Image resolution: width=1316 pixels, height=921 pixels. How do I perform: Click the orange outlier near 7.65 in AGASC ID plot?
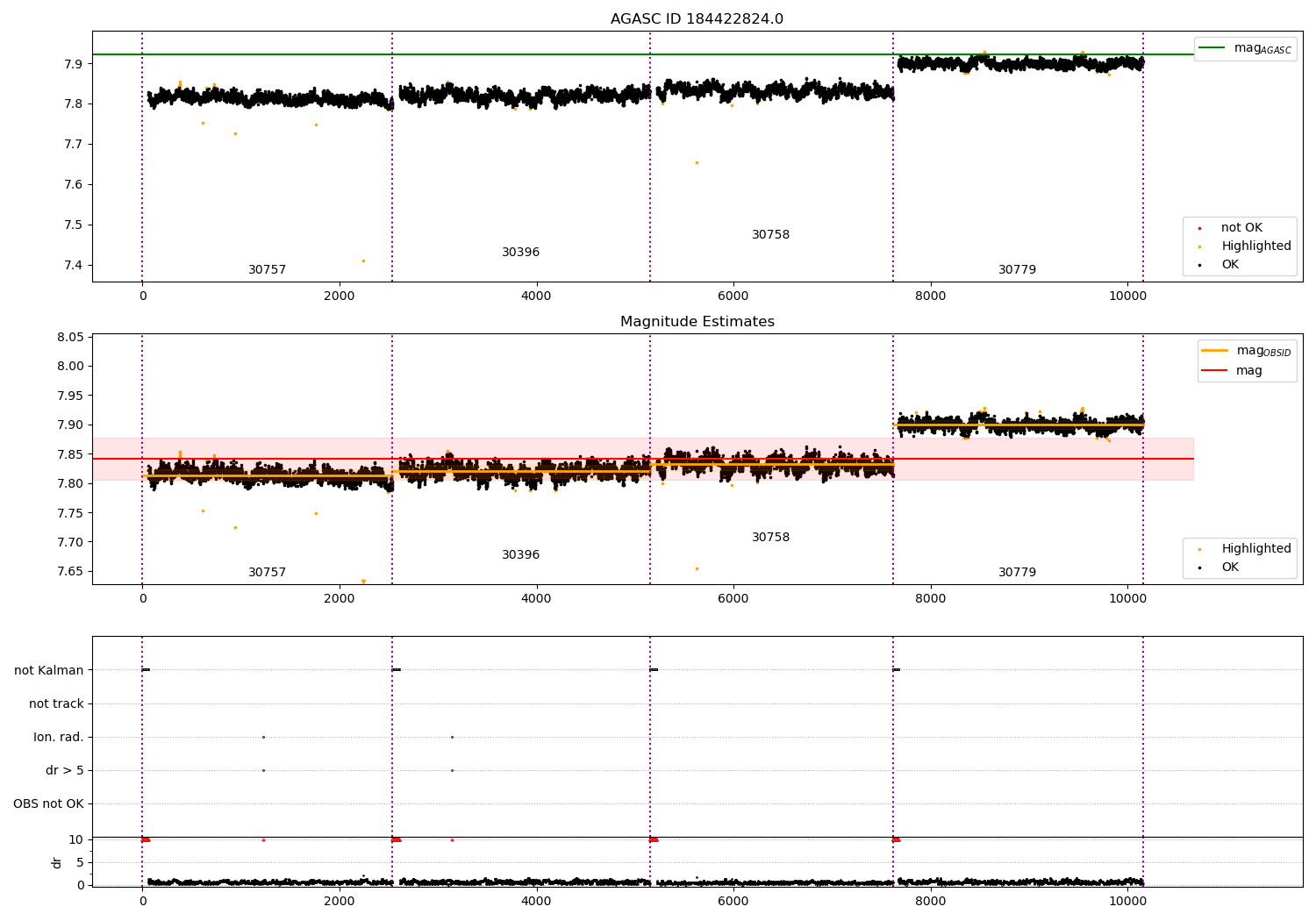click(x=697, y=162)
